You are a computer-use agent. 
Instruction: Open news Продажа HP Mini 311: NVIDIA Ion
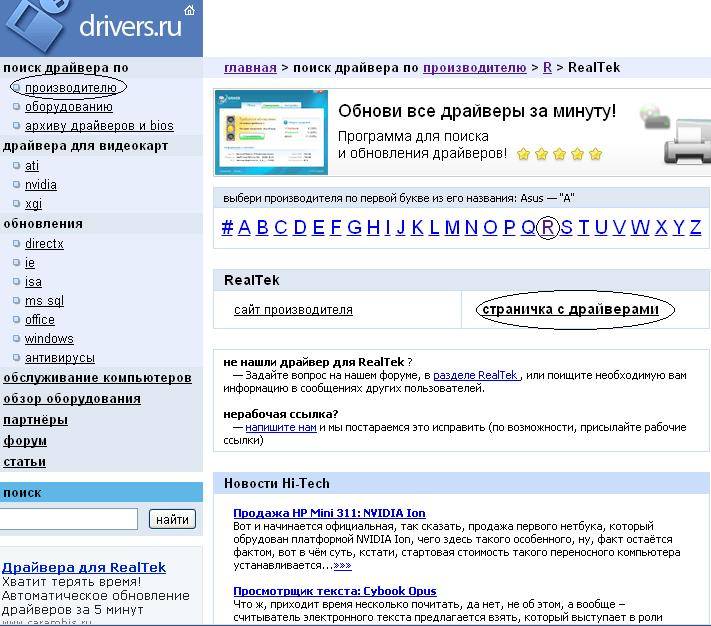[x=329, y=513]
